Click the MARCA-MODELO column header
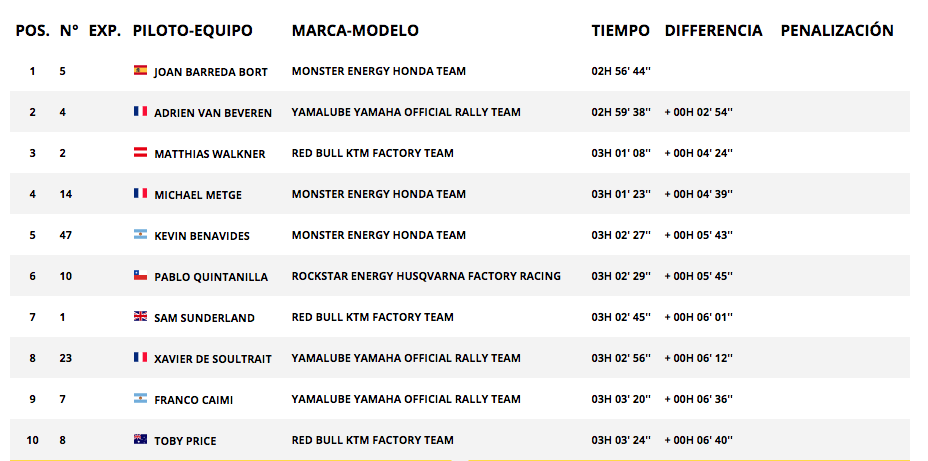The image size is (928, 461). pos(355,31)
